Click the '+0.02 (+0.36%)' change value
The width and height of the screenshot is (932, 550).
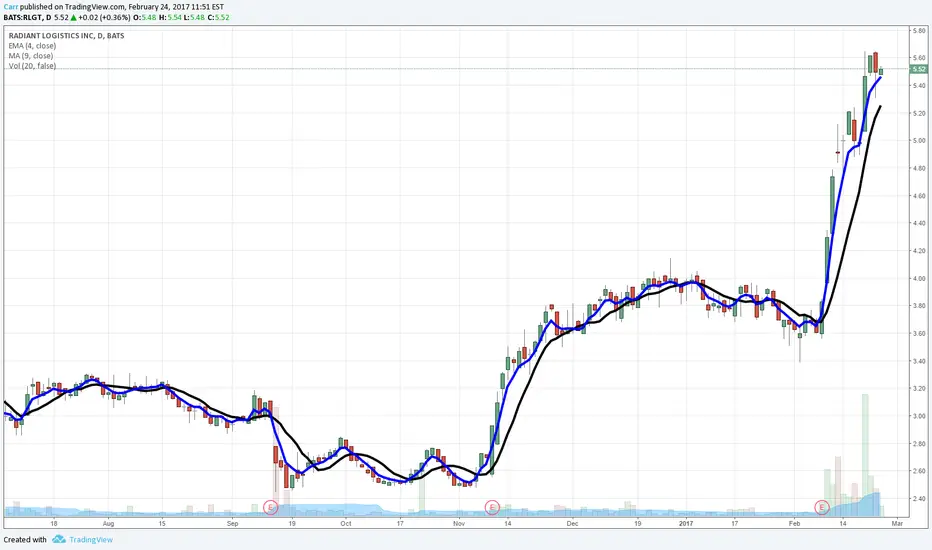coord(104,18)
